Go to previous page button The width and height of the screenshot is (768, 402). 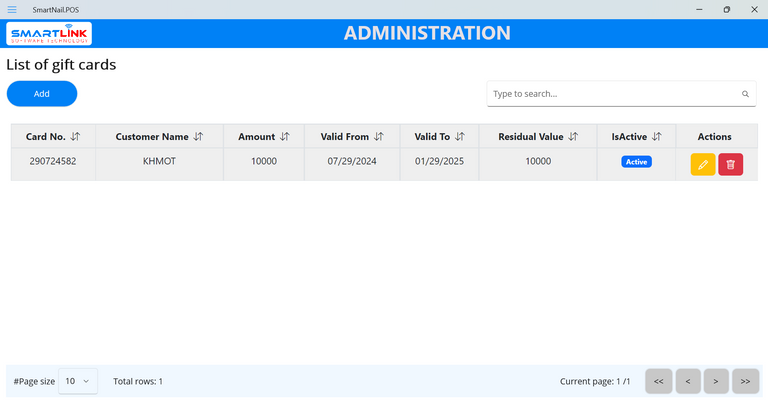click(687, 381)
